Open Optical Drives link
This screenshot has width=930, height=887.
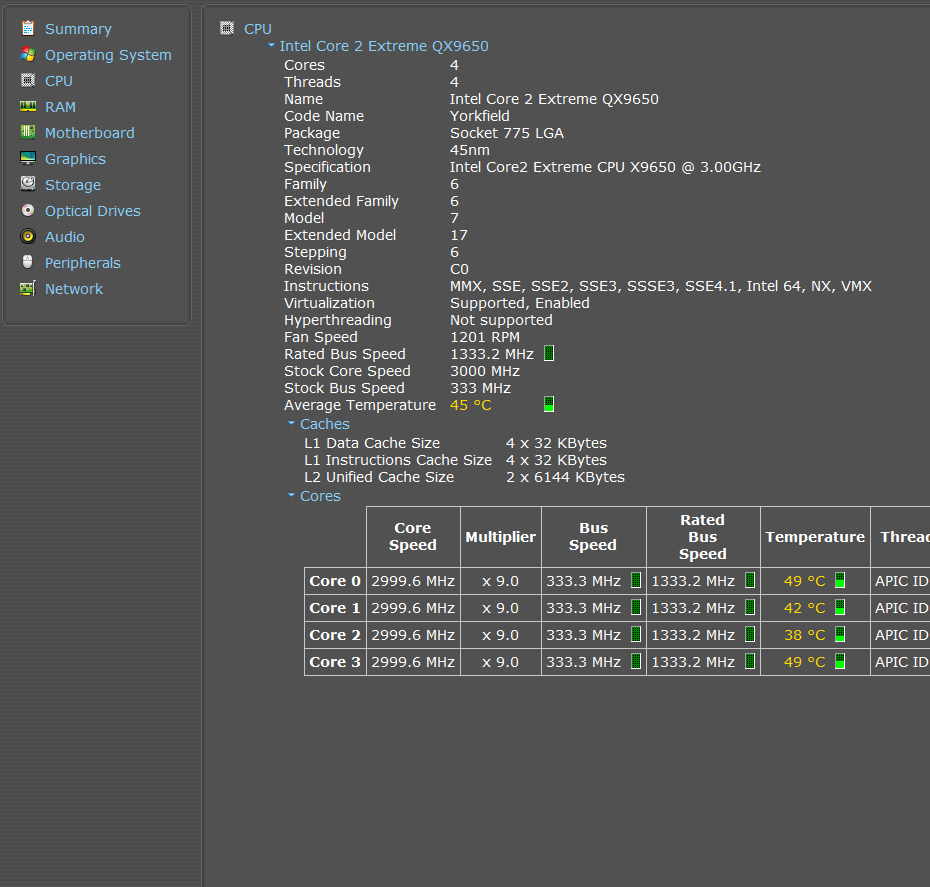click(93, 211)
